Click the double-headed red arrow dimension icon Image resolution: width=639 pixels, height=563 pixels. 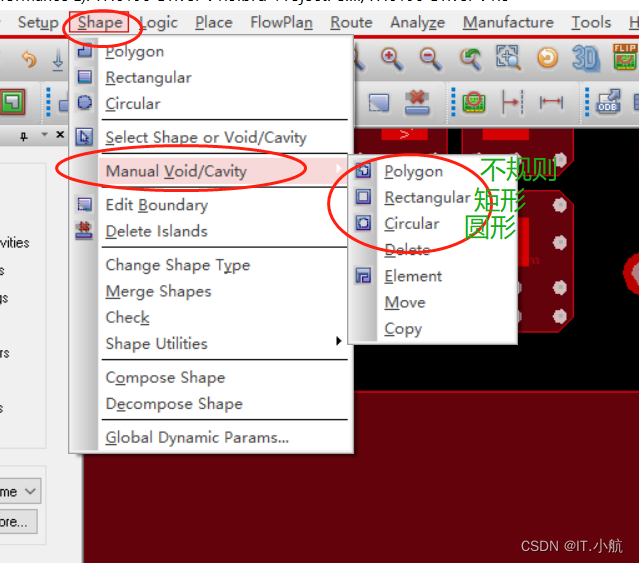coord(551,102)
